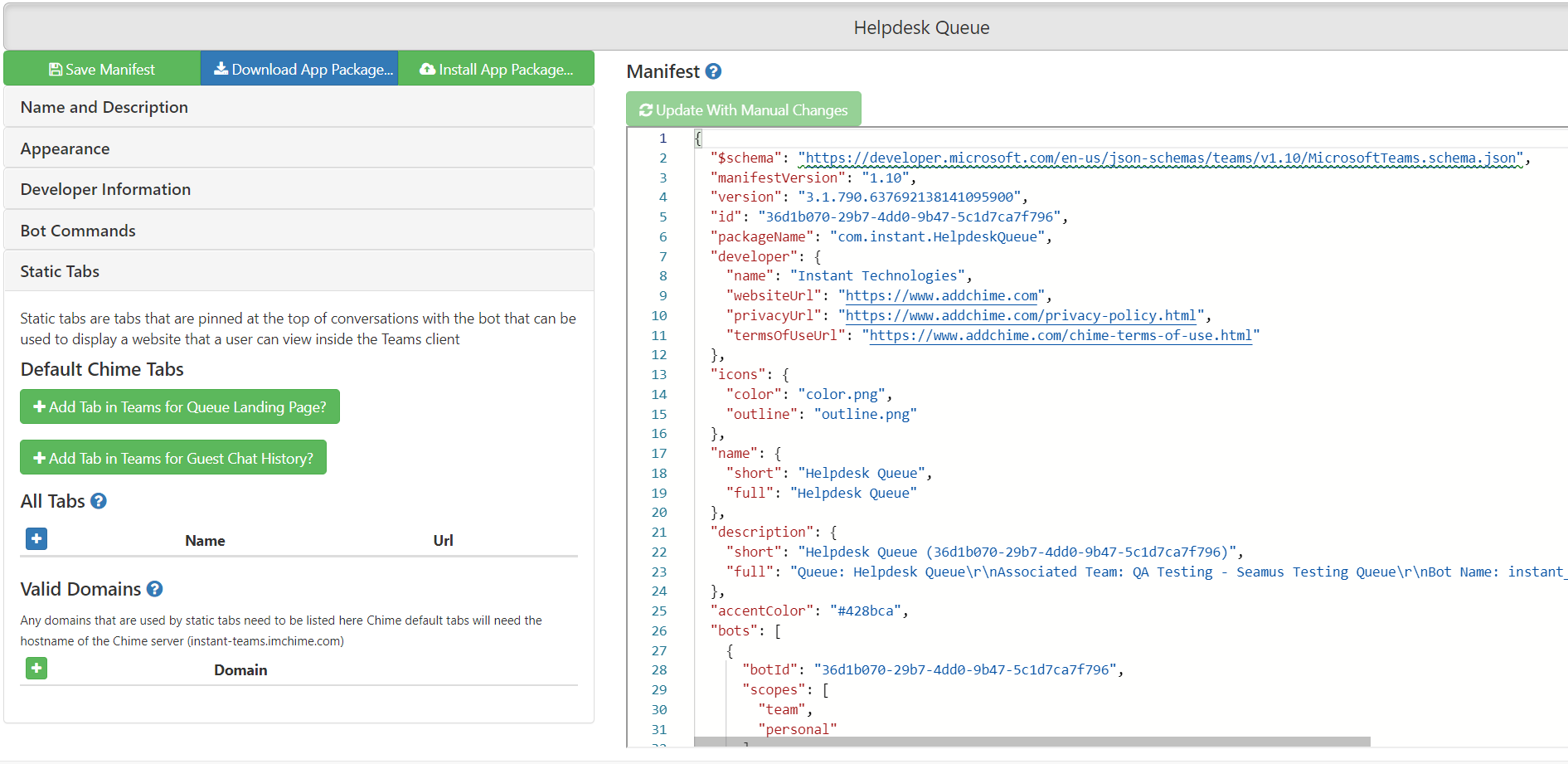
Task: Click the packageName com.instant.HelpdeskQueue value
Action: click(937, 236)
